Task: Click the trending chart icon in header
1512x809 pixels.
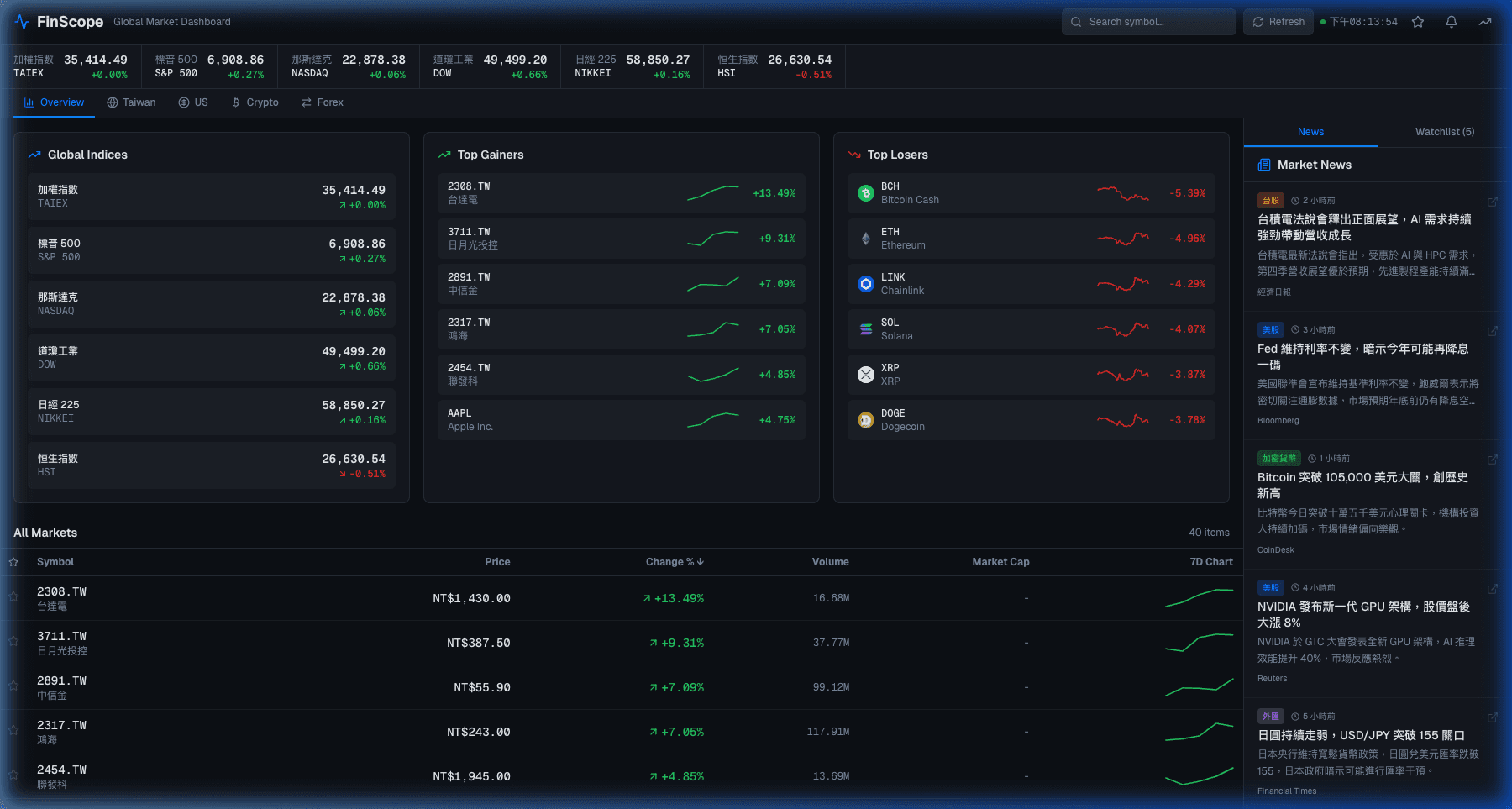Action: click(1485, 22)
